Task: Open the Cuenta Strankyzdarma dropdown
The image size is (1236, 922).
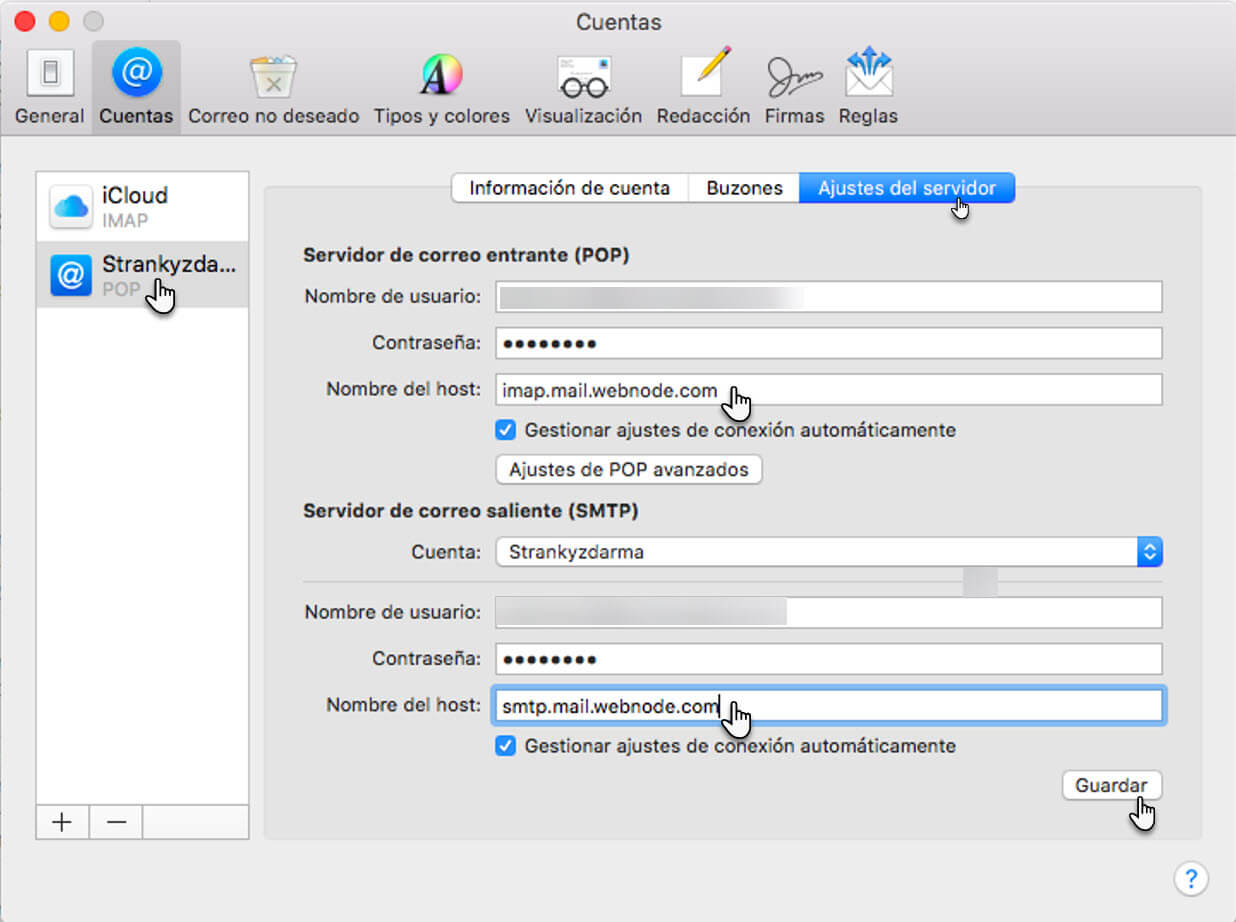Action: [829, 551]
